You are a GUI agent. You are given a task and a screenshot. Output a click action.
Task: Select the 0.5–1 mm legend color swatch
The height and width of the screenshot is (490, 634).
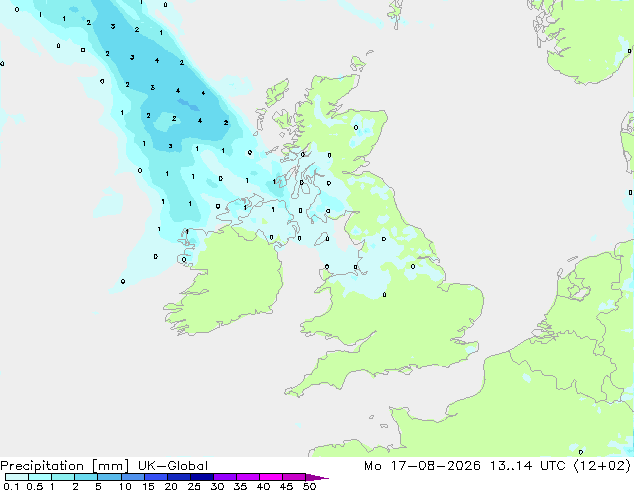(x=40, y=477)
